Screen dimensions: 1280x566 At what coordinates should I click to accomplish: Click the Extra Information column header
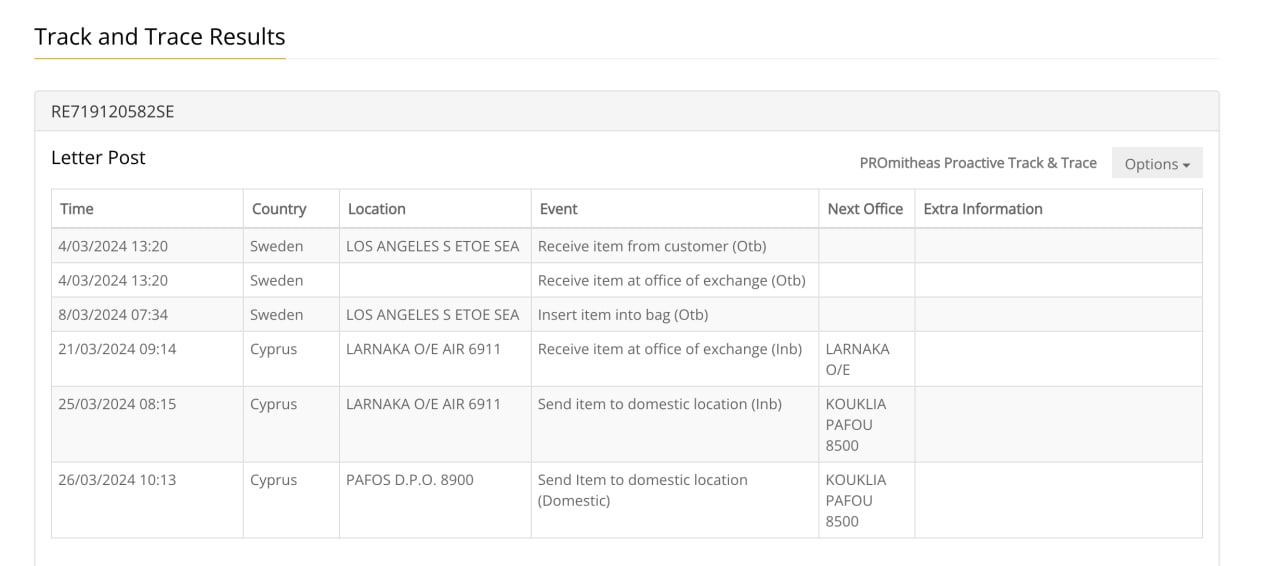(x=983, y=209)
